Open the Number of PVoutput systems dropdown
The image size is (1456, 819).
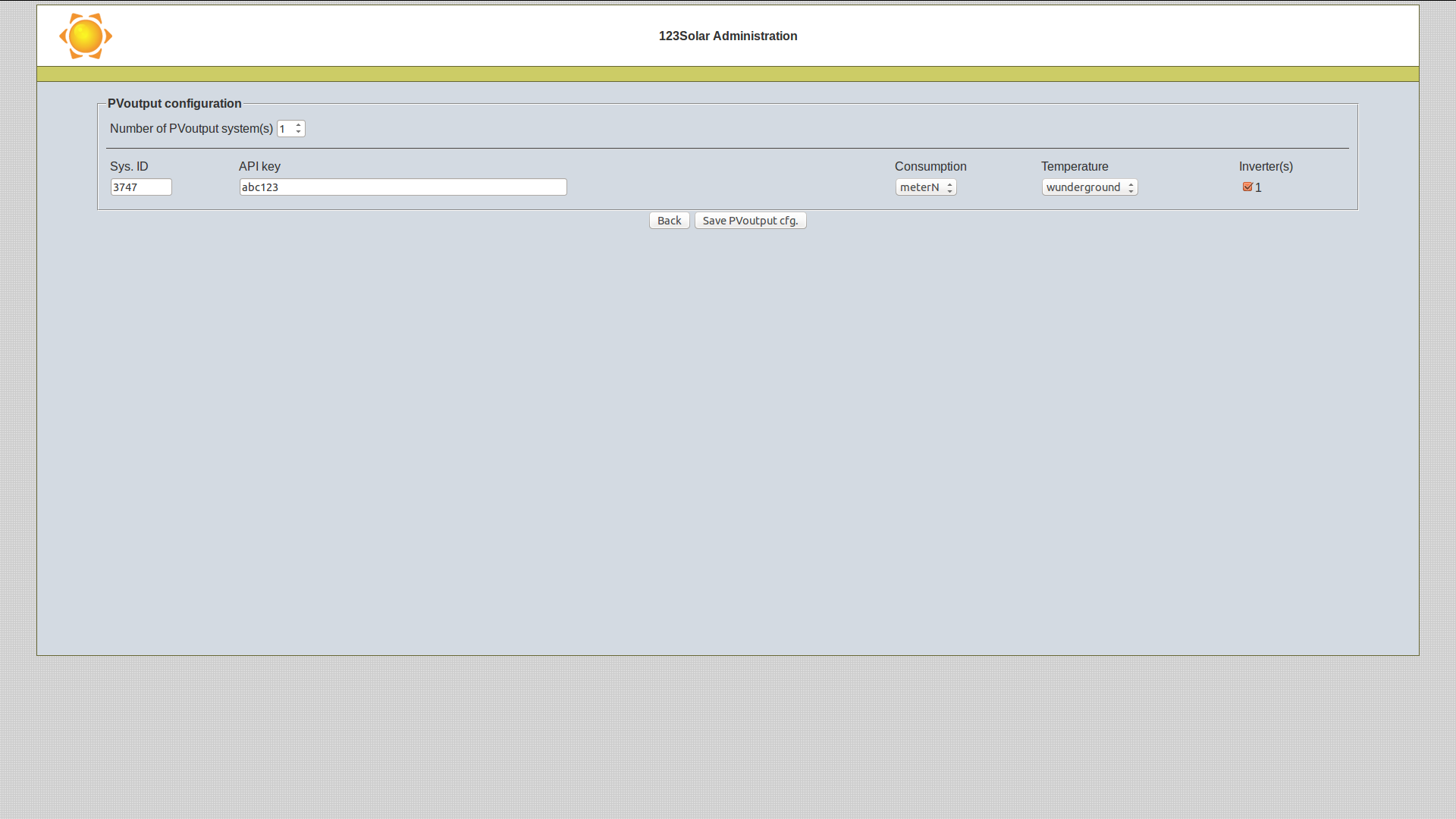pos(291,129)
